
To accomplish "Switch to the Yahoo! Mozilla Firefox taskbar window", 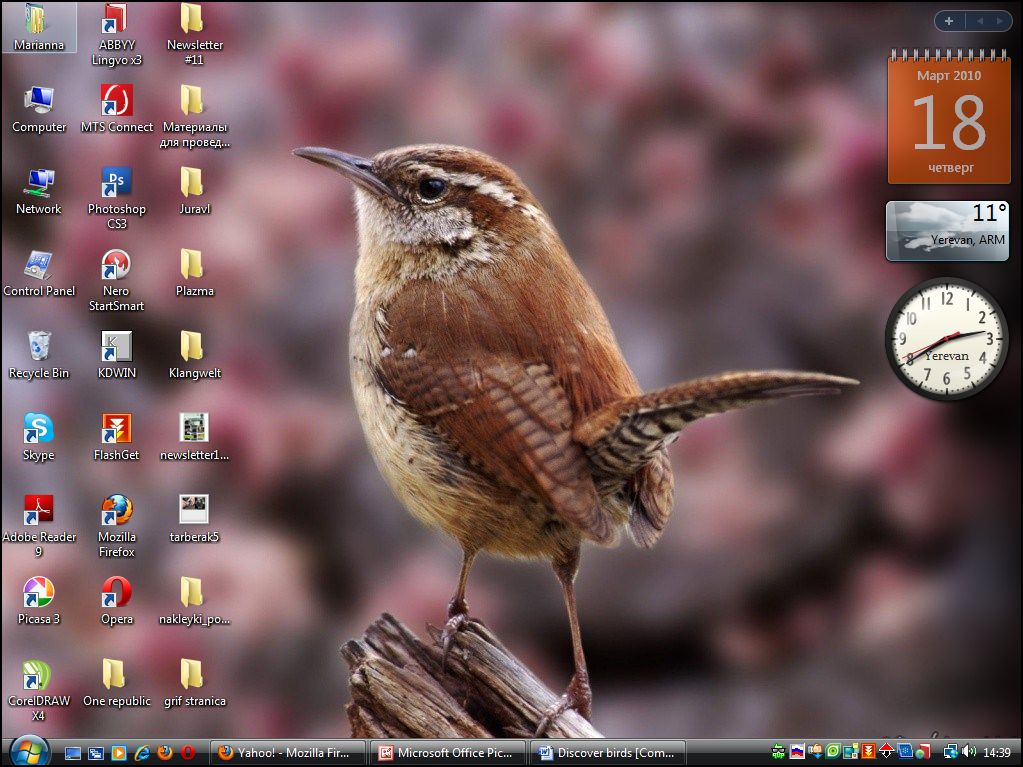I will tap(288, 752).
